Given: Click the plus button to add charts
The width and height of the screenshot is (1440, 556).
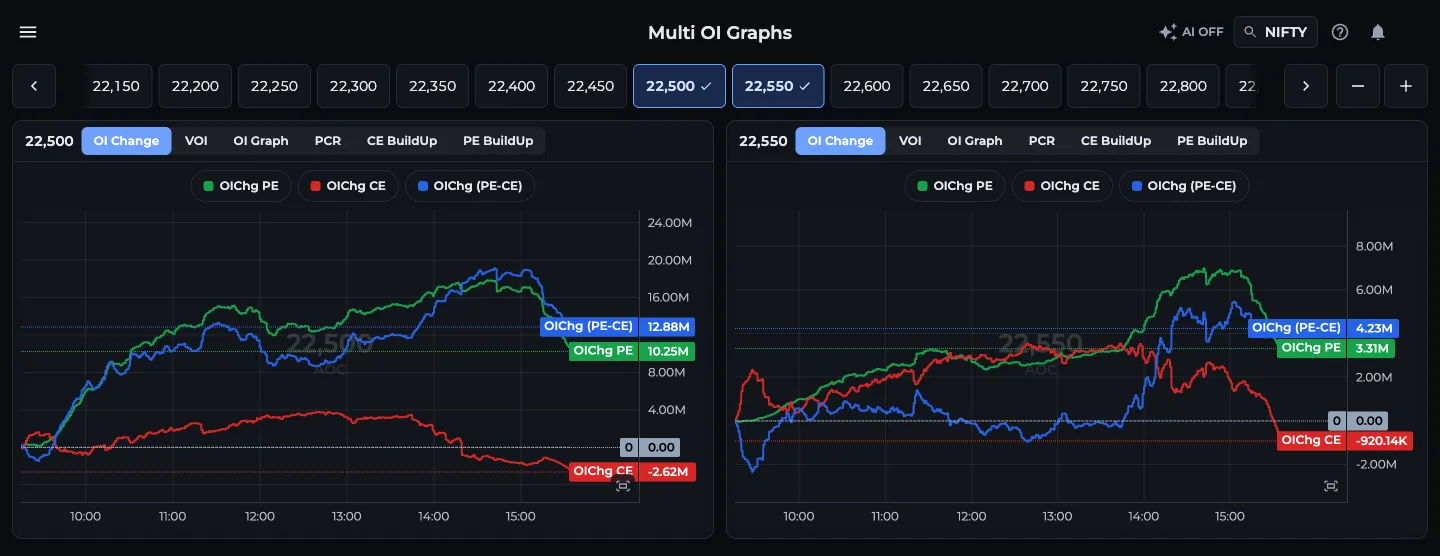Looking at the screenshot, I should click(1405, 86).
